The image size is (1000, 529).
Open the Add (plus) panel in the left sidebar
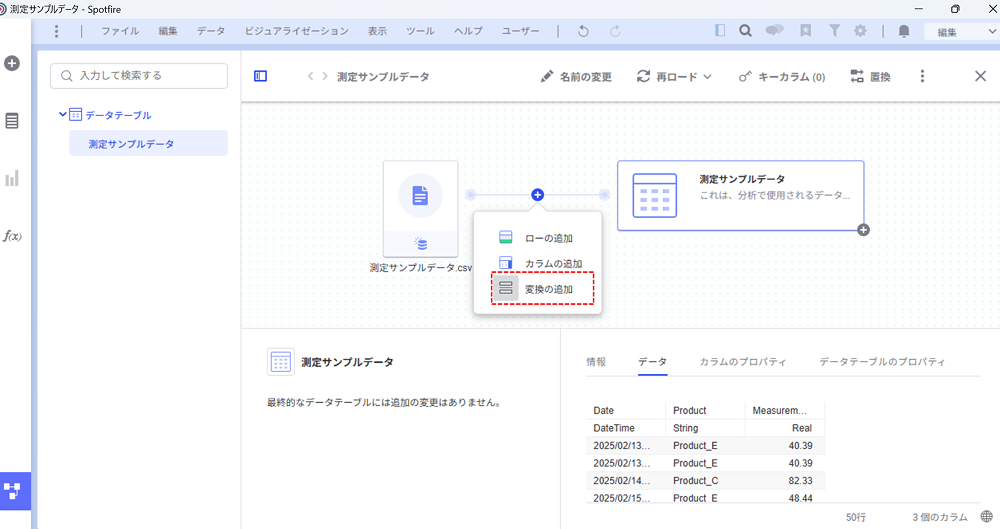tap(12, 63)
